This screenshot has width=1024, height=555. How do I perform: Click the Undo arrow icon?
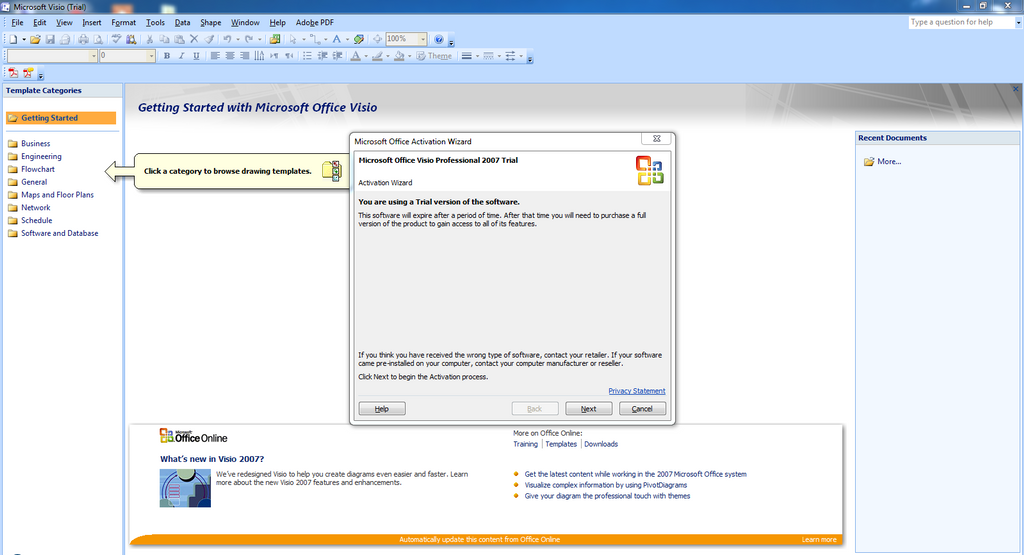tap(227, 39)
